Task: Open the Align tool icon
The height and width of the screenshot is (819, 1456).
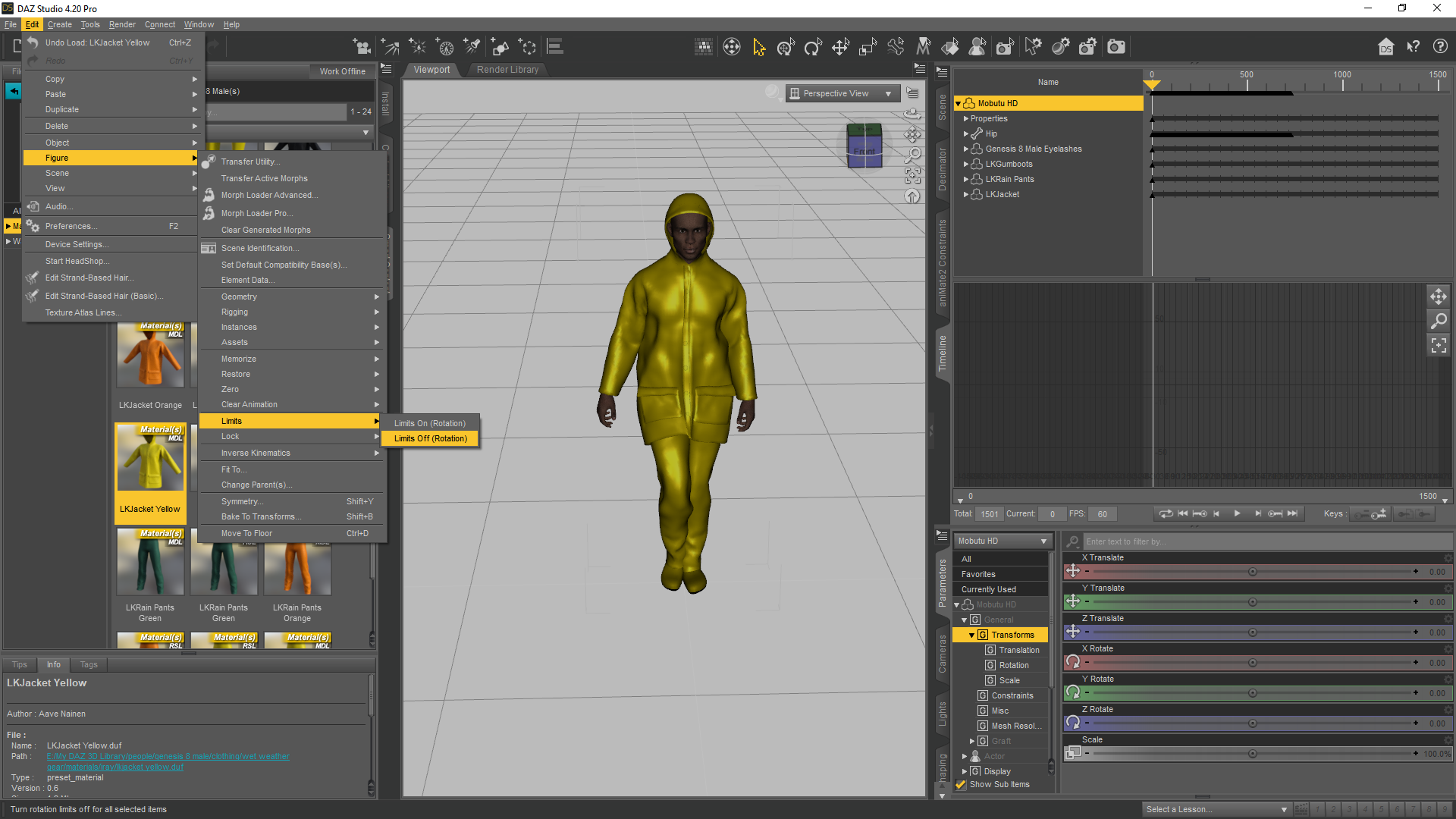Action: pyautogui.click(x=555, y=47)
